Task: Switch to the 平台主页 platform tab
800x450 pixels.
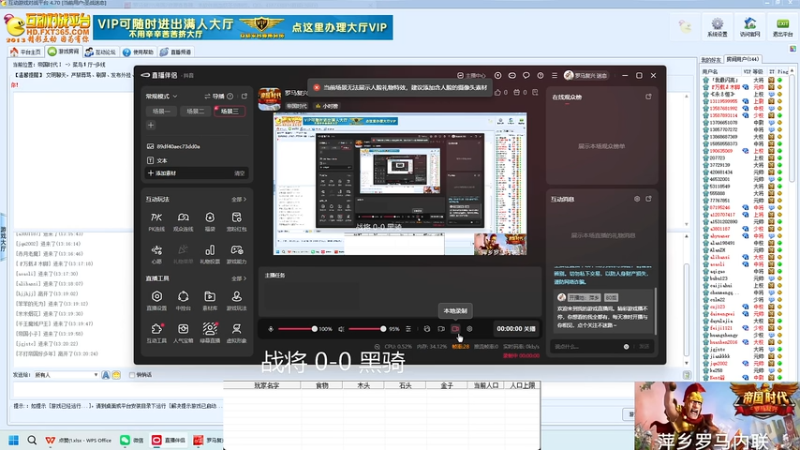Action: [x=26, y=52]
